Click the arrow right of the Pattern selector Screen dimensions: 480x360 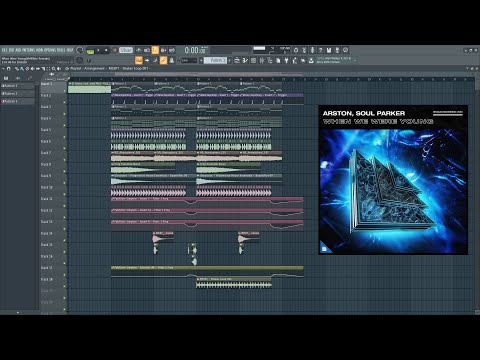[230, 60]
